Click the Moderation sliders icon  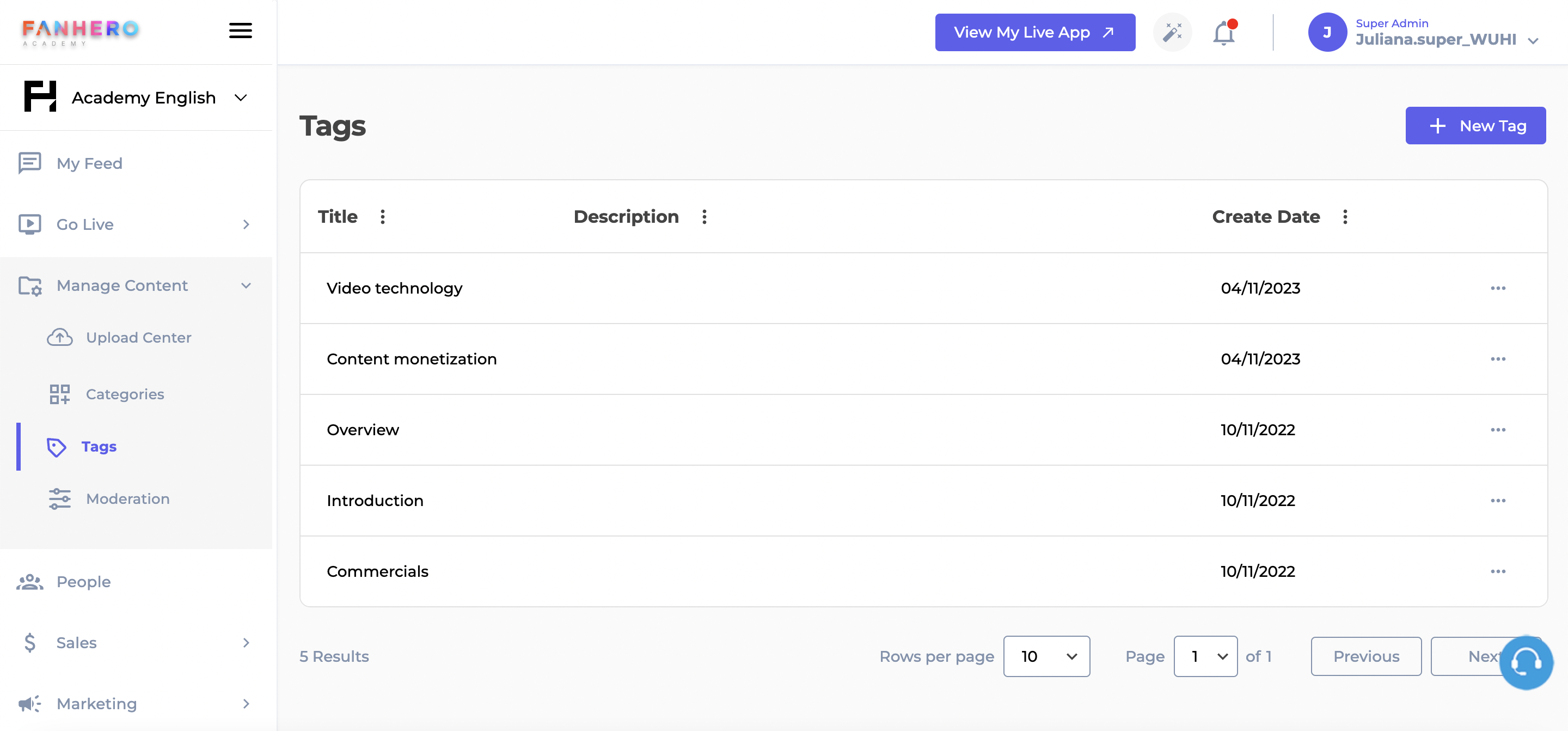click(x=60, y=498)
